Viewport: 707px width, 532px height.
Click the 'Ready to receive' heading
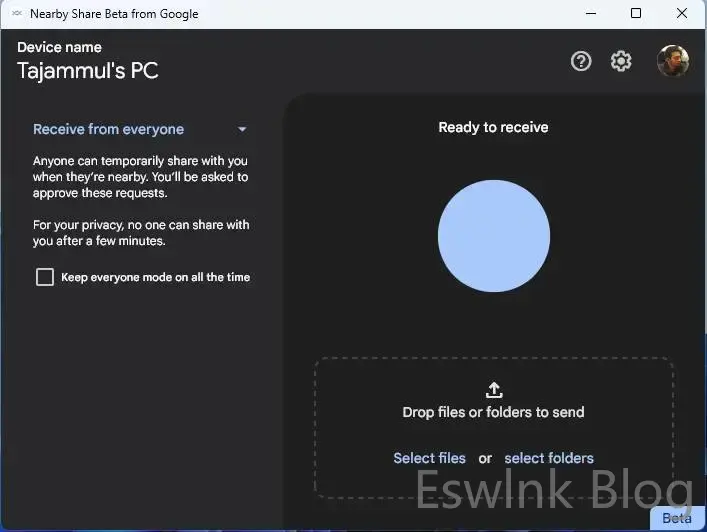(493, 127)
